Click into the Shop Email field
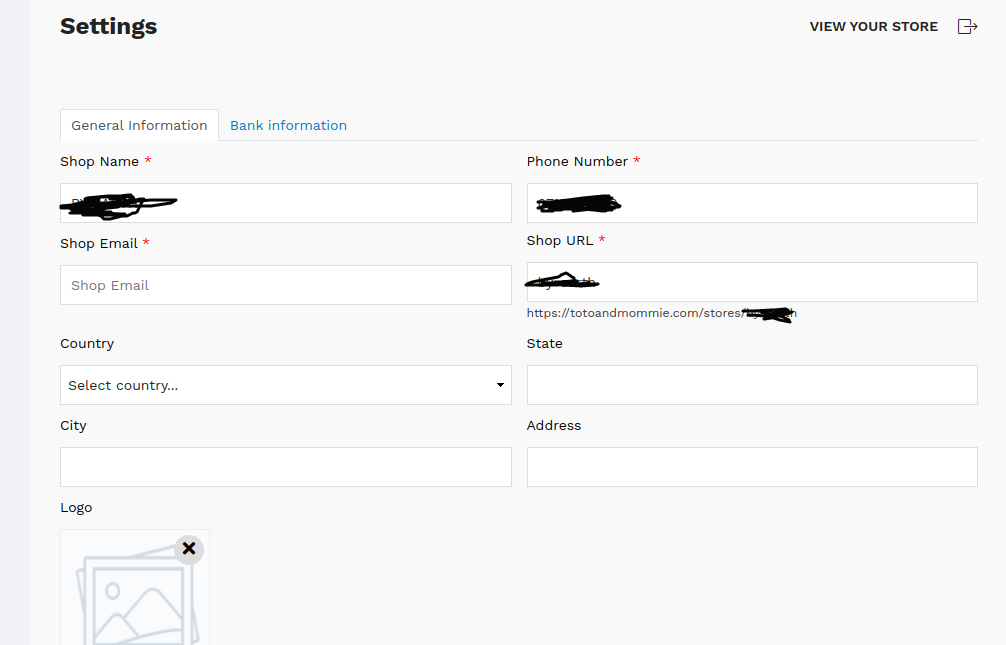The width and height of the screenshot is (1006, 645). [x=286, y=285]
